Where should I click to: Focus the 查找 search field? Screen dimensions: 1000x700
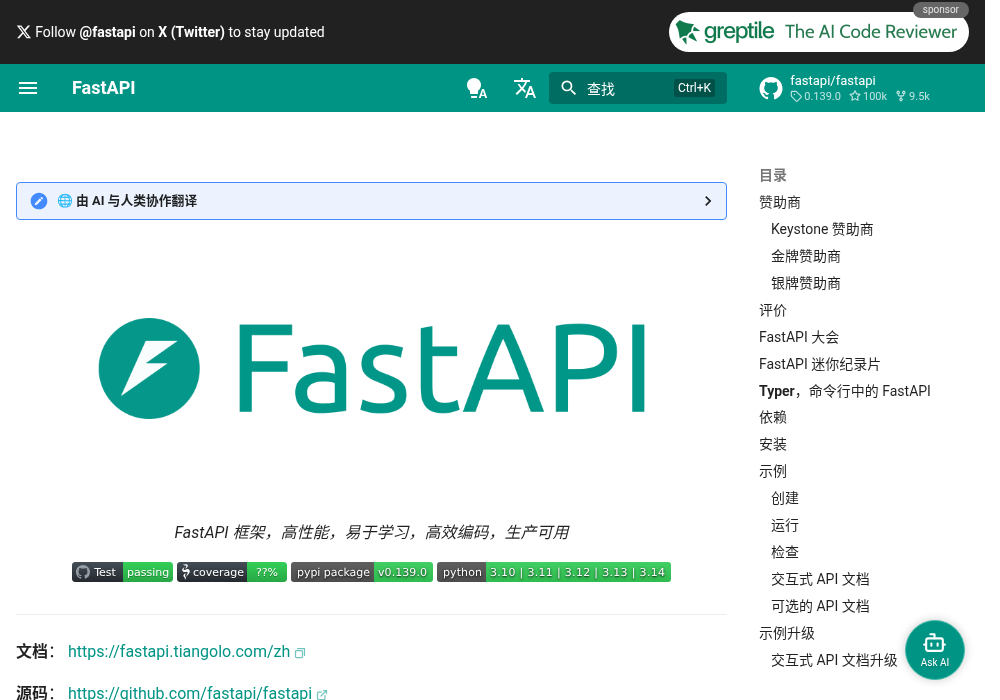pos(638,88)
